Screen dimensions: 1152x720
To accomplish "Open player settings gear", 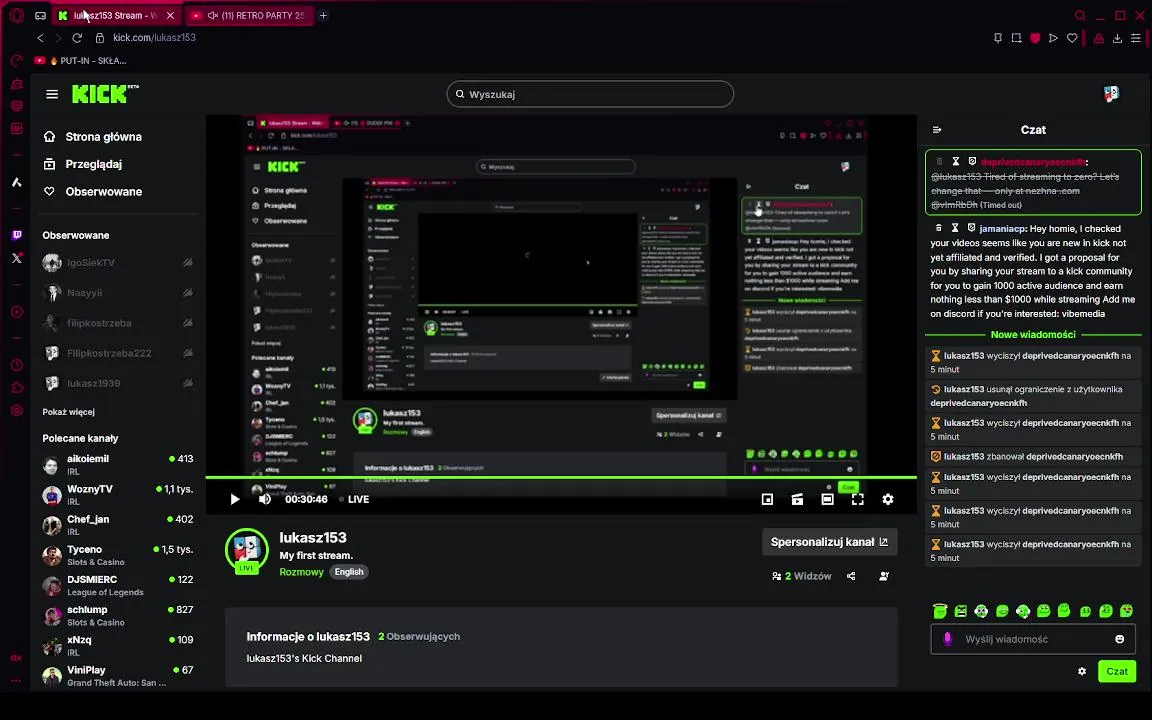I will pyautogui.click(x=888, y=500).
